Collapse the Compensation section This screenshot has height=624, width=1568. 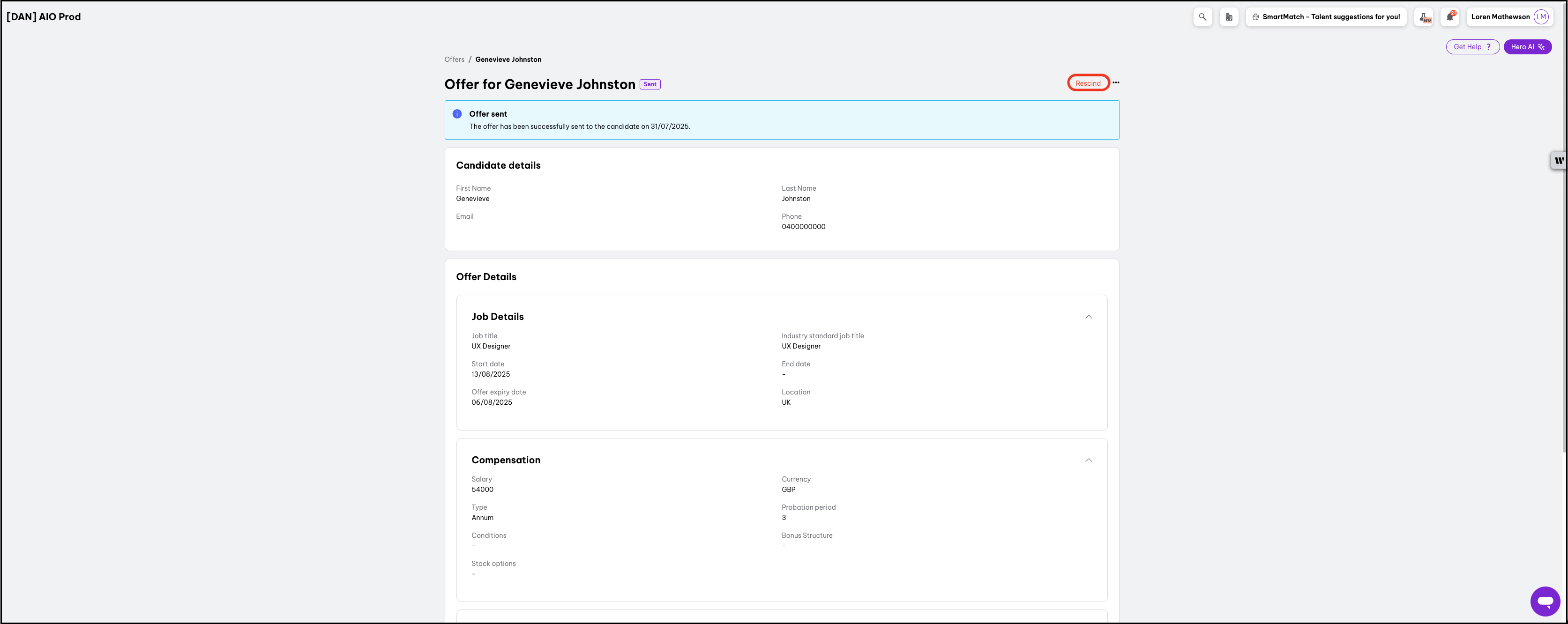coord(1088,460)
